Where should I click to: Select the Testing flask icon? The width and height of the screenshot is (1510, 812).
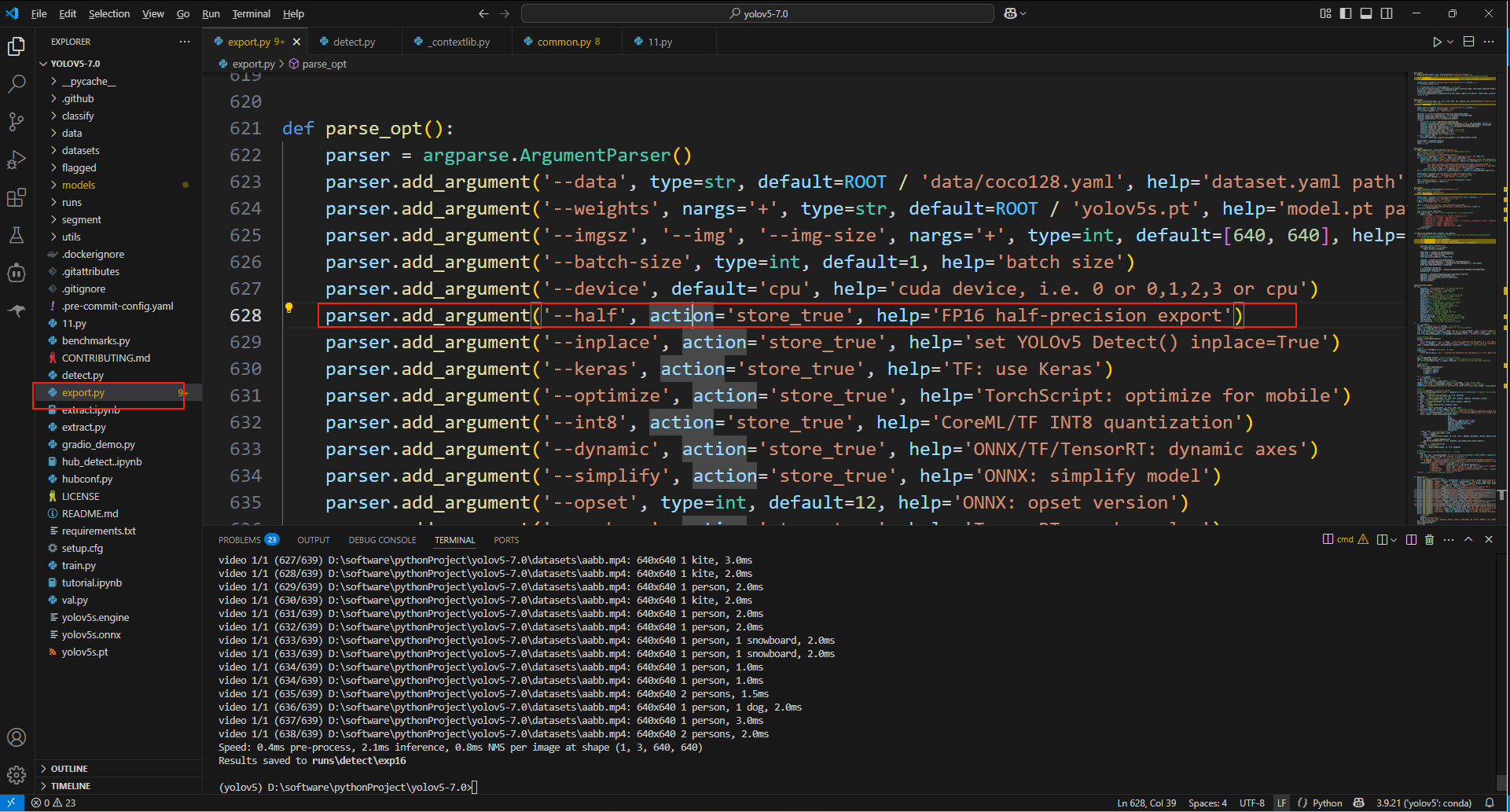pos(17,235)
